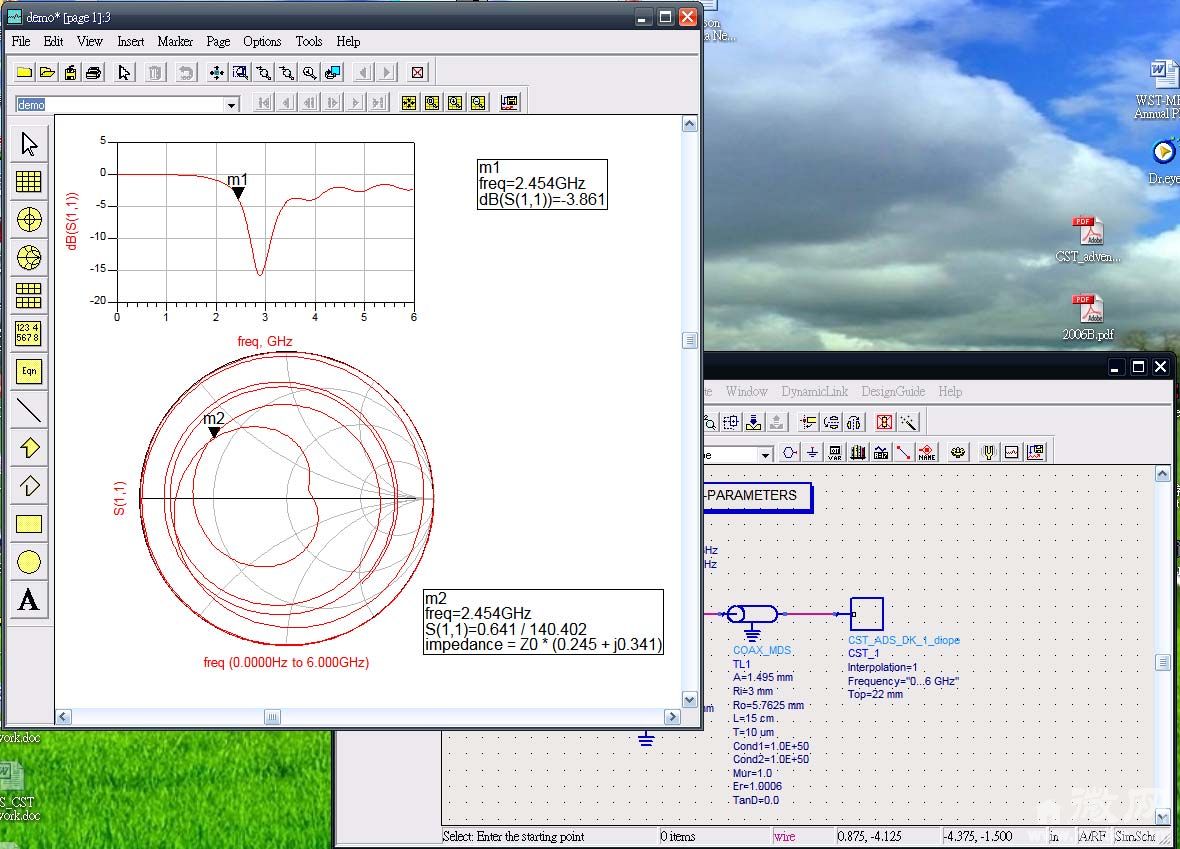Open the DesignGuide menu in schematic window

893,391
